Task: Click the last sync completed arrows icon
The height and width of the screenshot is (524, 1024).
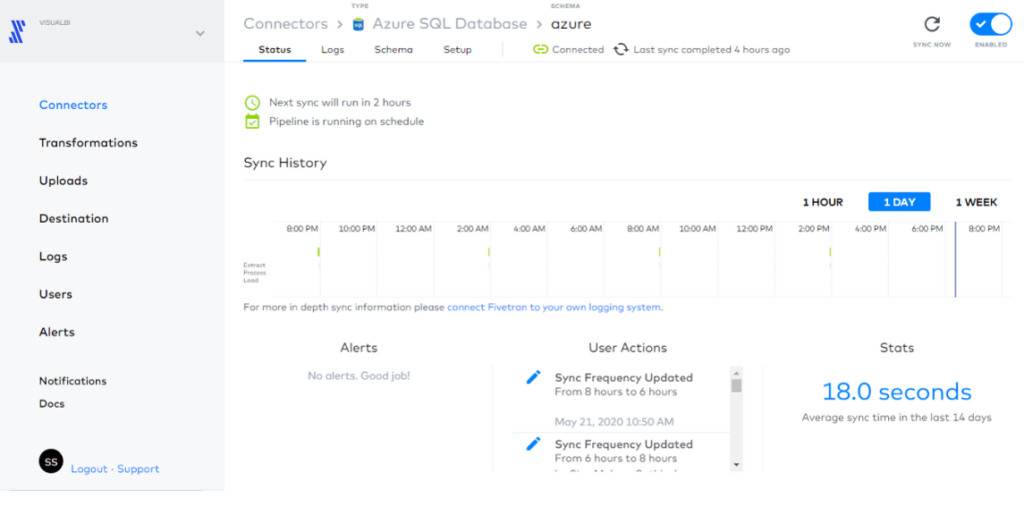Action: point(621,49)
